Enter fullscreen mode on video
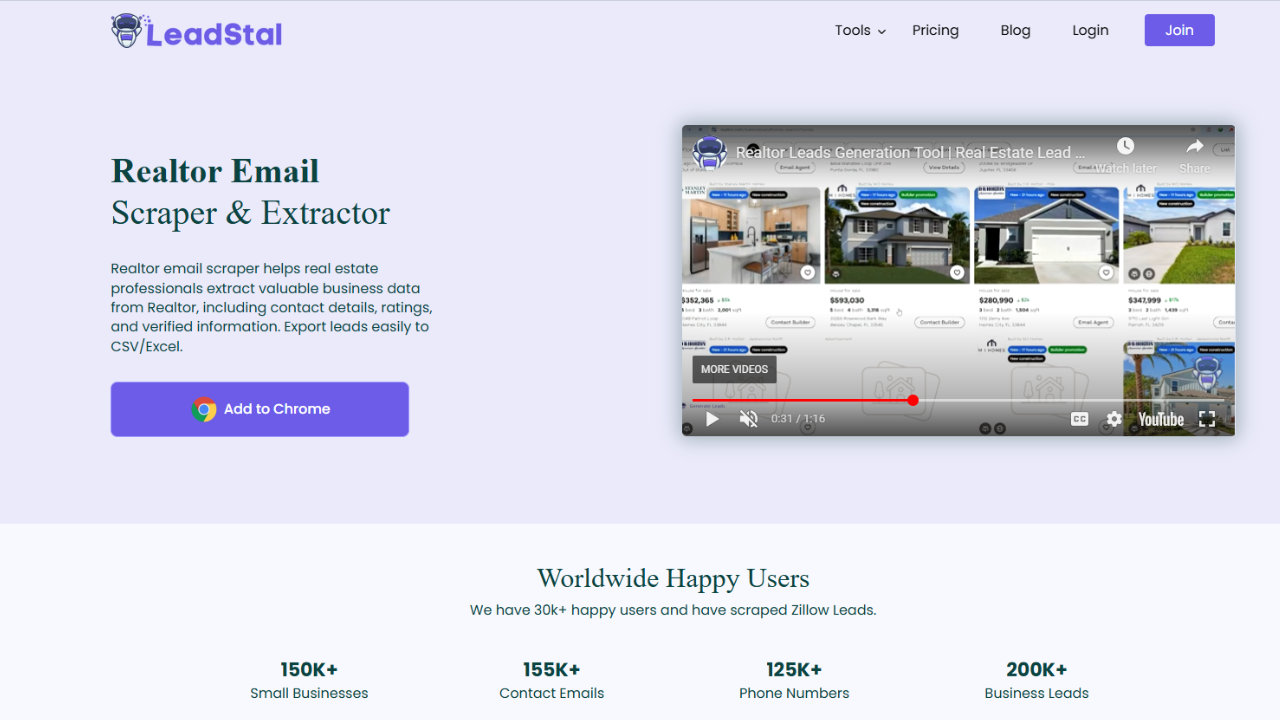Image resolution: width=1280 pixels, height=720 pixels. tap(1207, 419)
